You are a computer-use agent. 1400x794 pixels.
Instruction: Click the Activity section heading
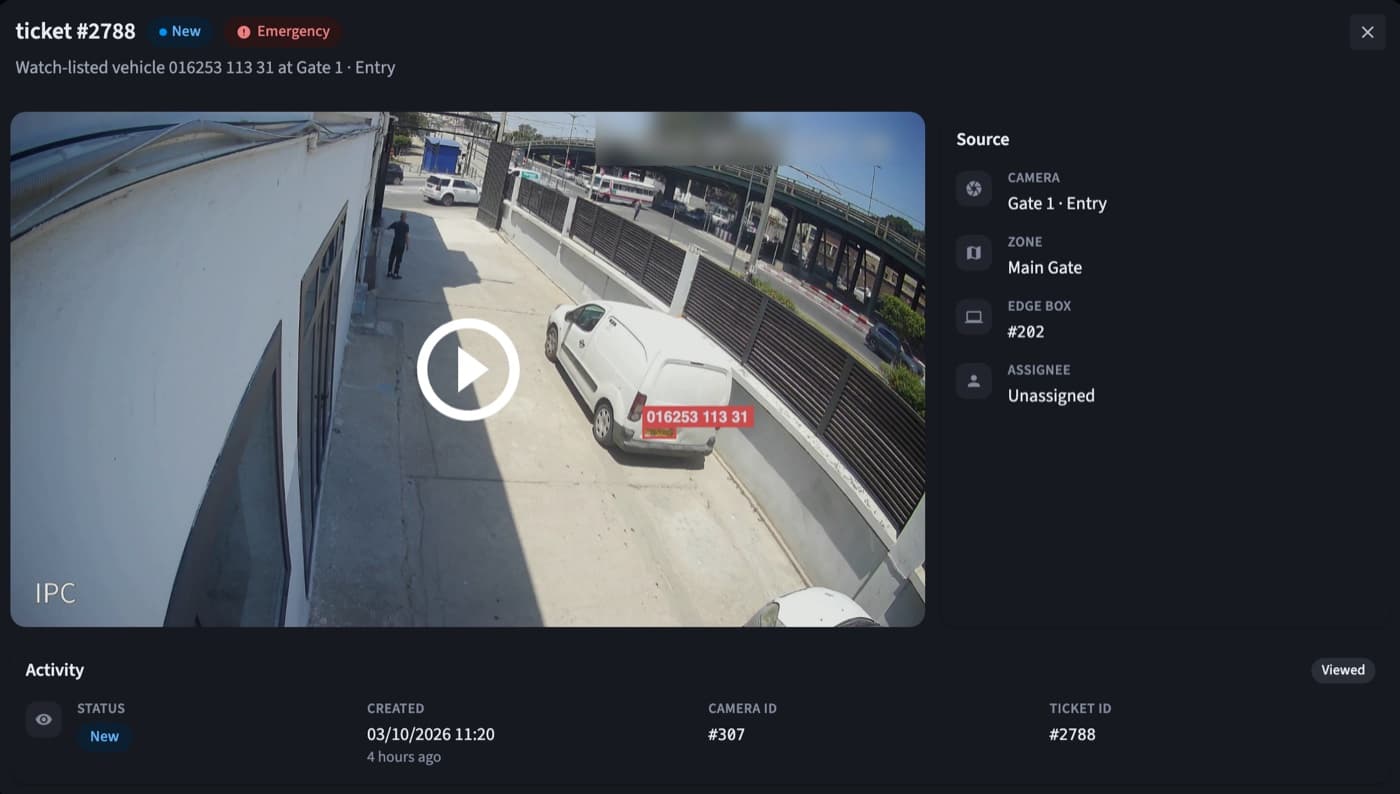[55, 670]
